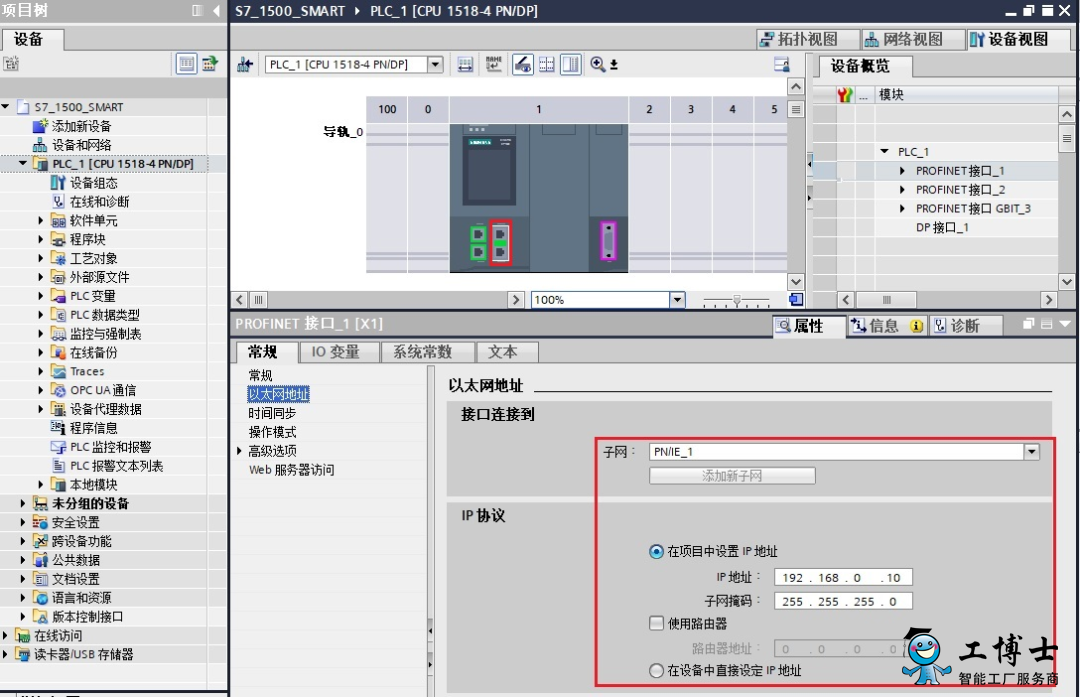The image size is (1080, 697).
Task: Open online and diagnostics tree item
Action: tap(100, 202)
